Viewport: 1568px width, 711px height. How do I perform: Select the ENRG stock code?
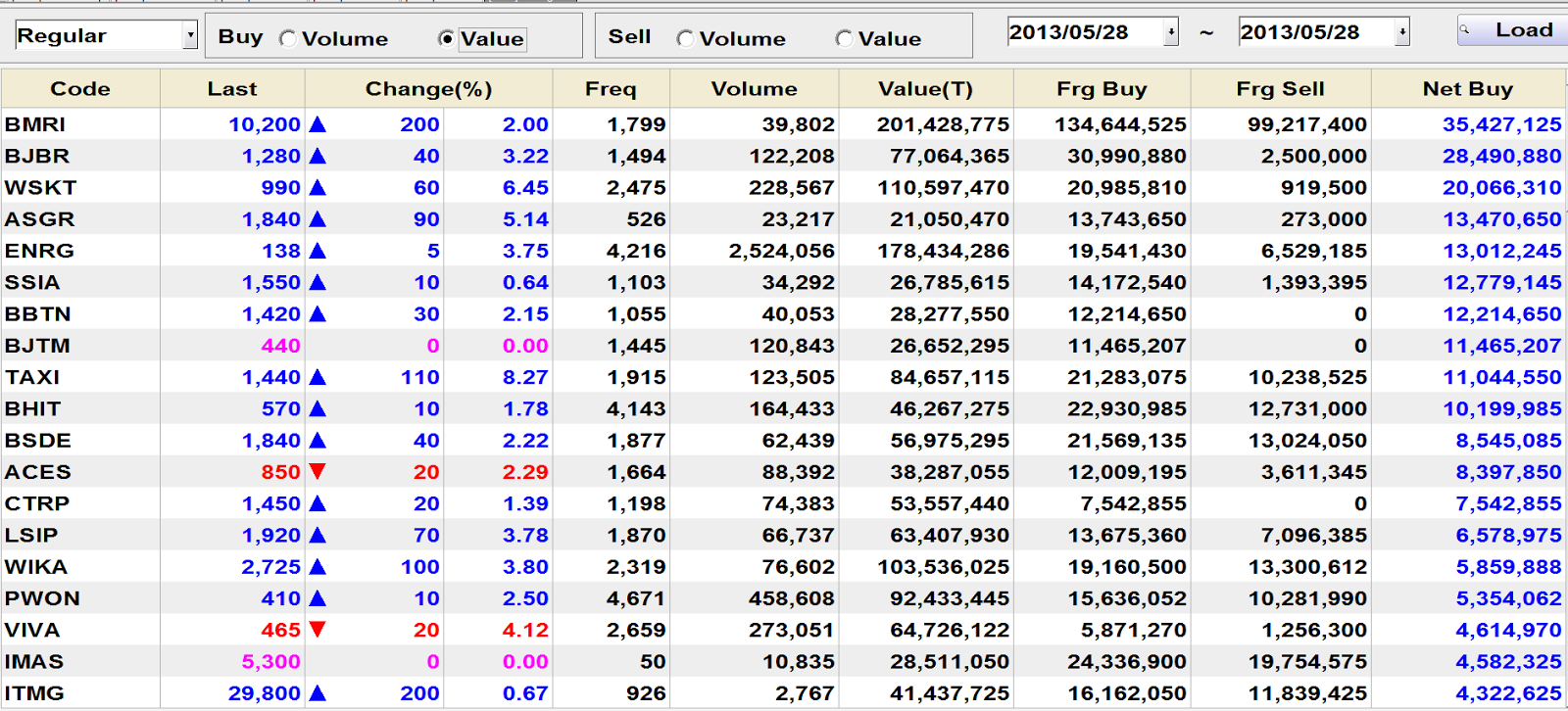[39, 251]
